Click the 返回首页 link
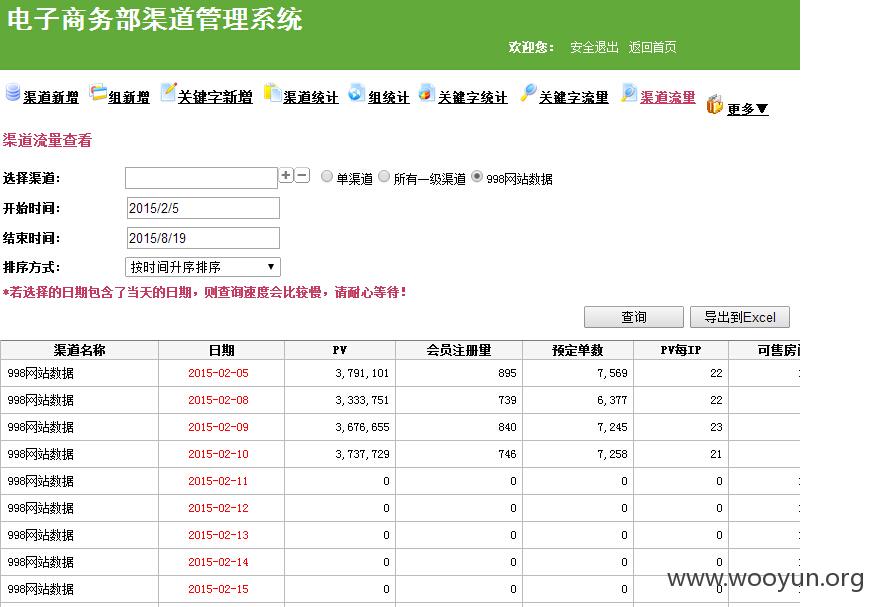Viewport: 873px width, 607px height. (653, 47)
